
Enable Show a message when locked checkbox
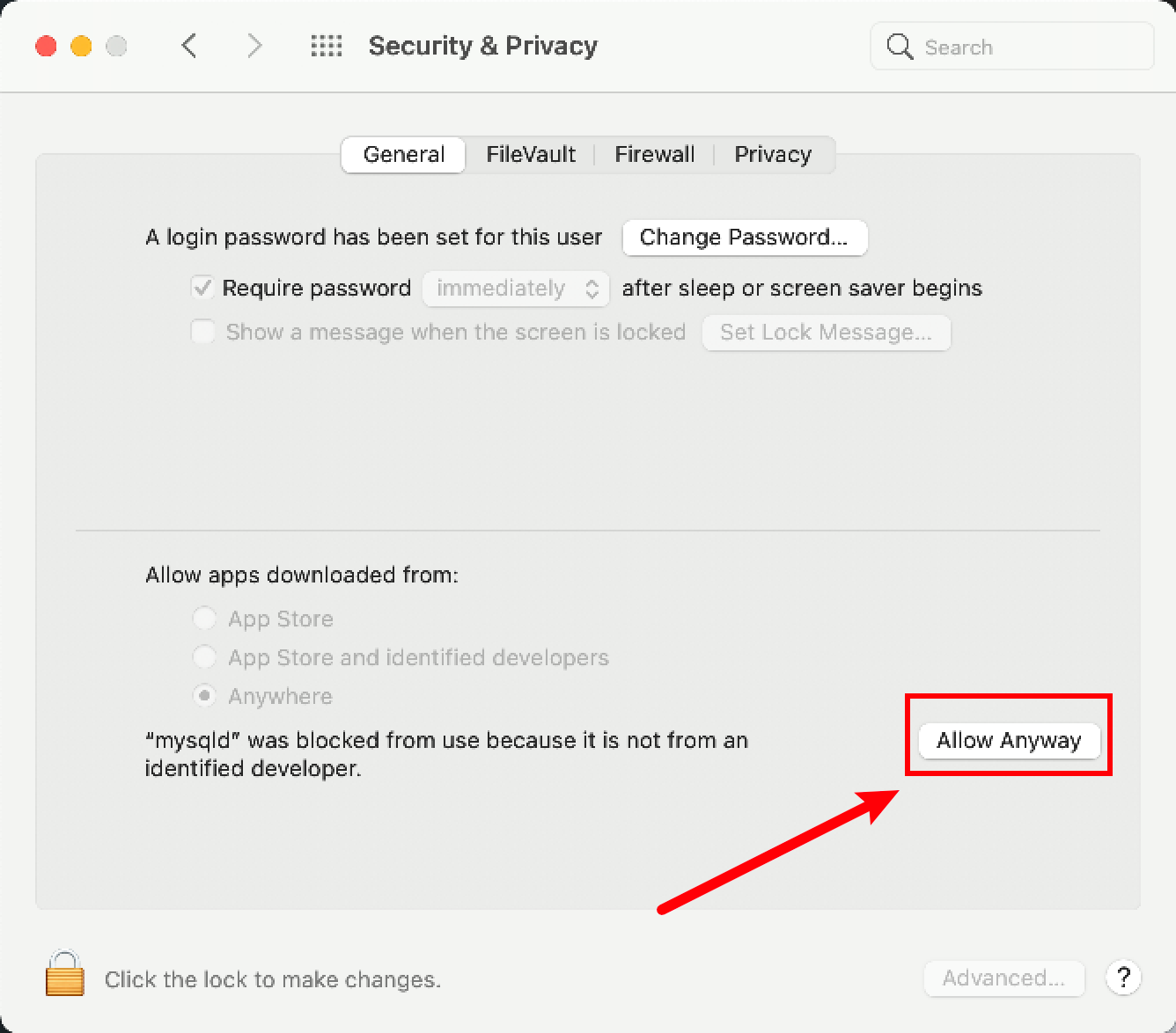[x=203, y=332]
